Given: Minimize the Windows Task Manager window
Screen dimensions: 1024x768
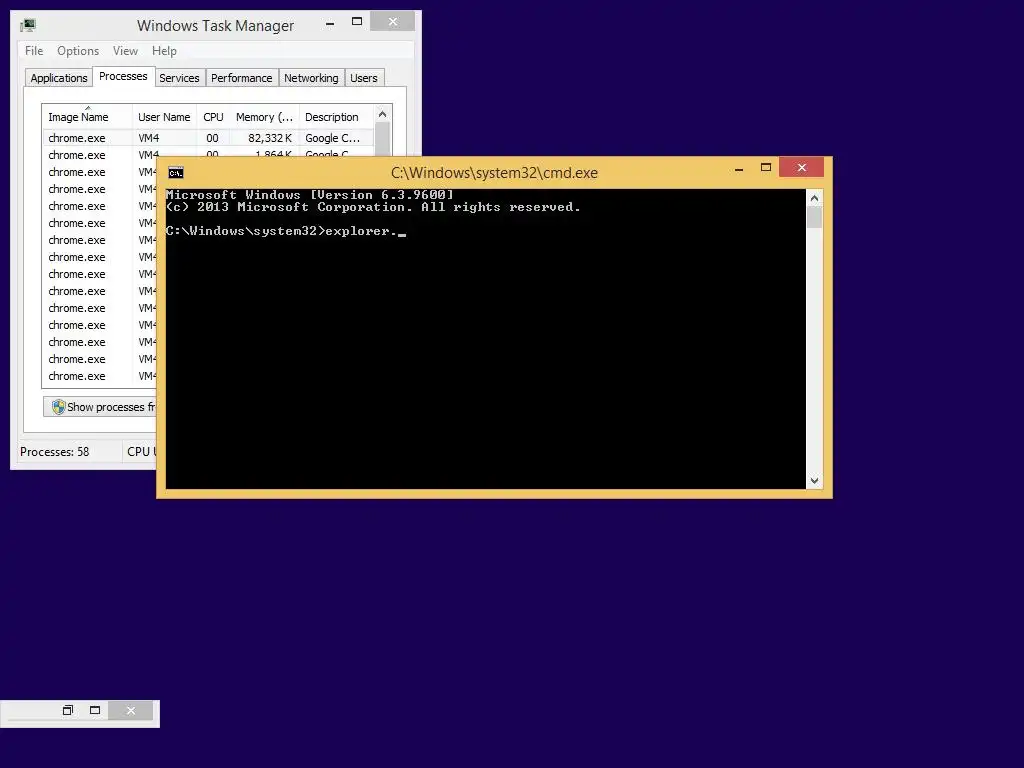Looking at the screenshot, I should [x=330, y=23].
